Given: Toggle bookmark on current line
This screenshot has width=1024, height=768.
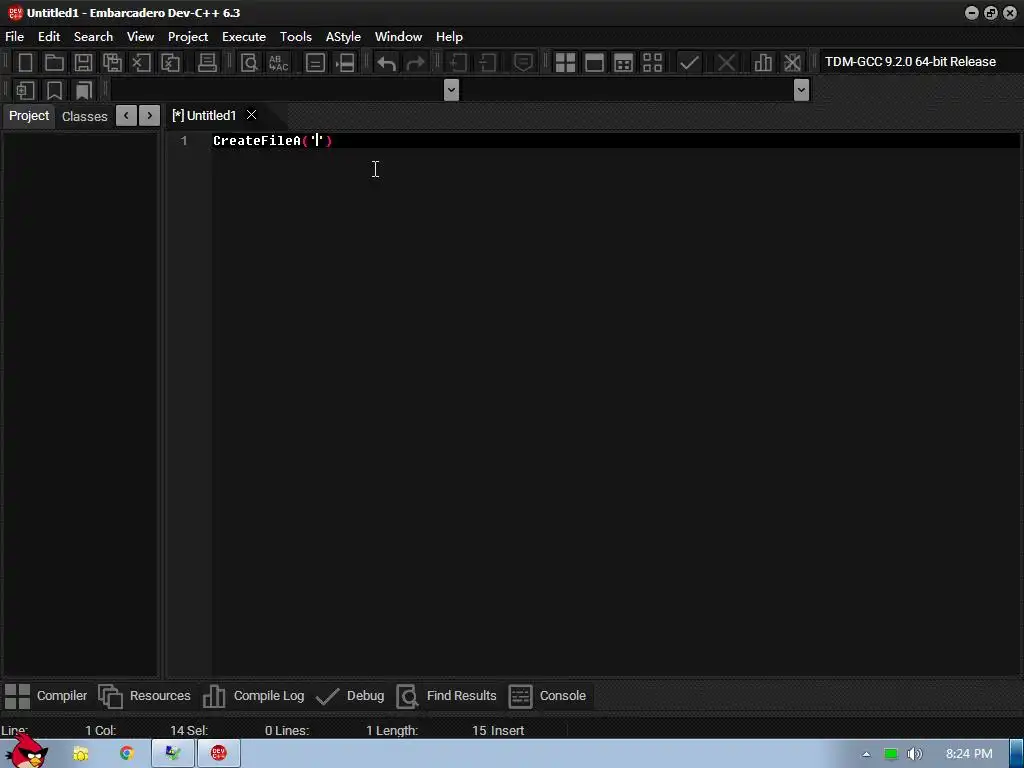Looking at the screenshot, I should pyautogui.click(x=54, y=90).
